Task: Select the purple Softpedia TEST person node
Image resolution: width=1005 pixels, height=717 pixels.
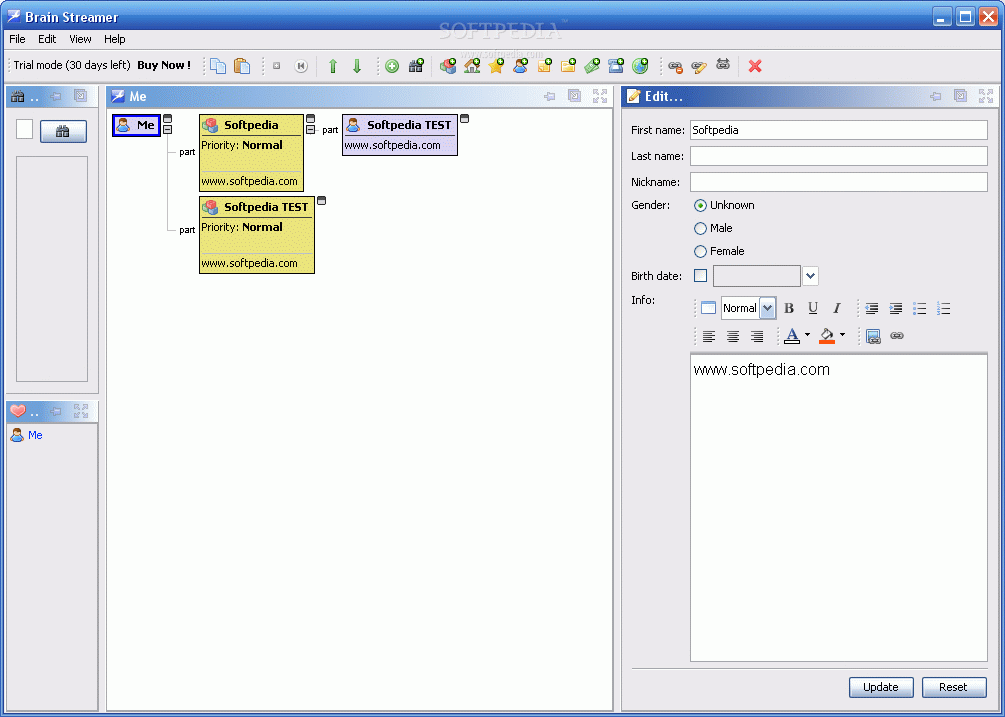Action: pyautogui.click(x=400, y=135)
